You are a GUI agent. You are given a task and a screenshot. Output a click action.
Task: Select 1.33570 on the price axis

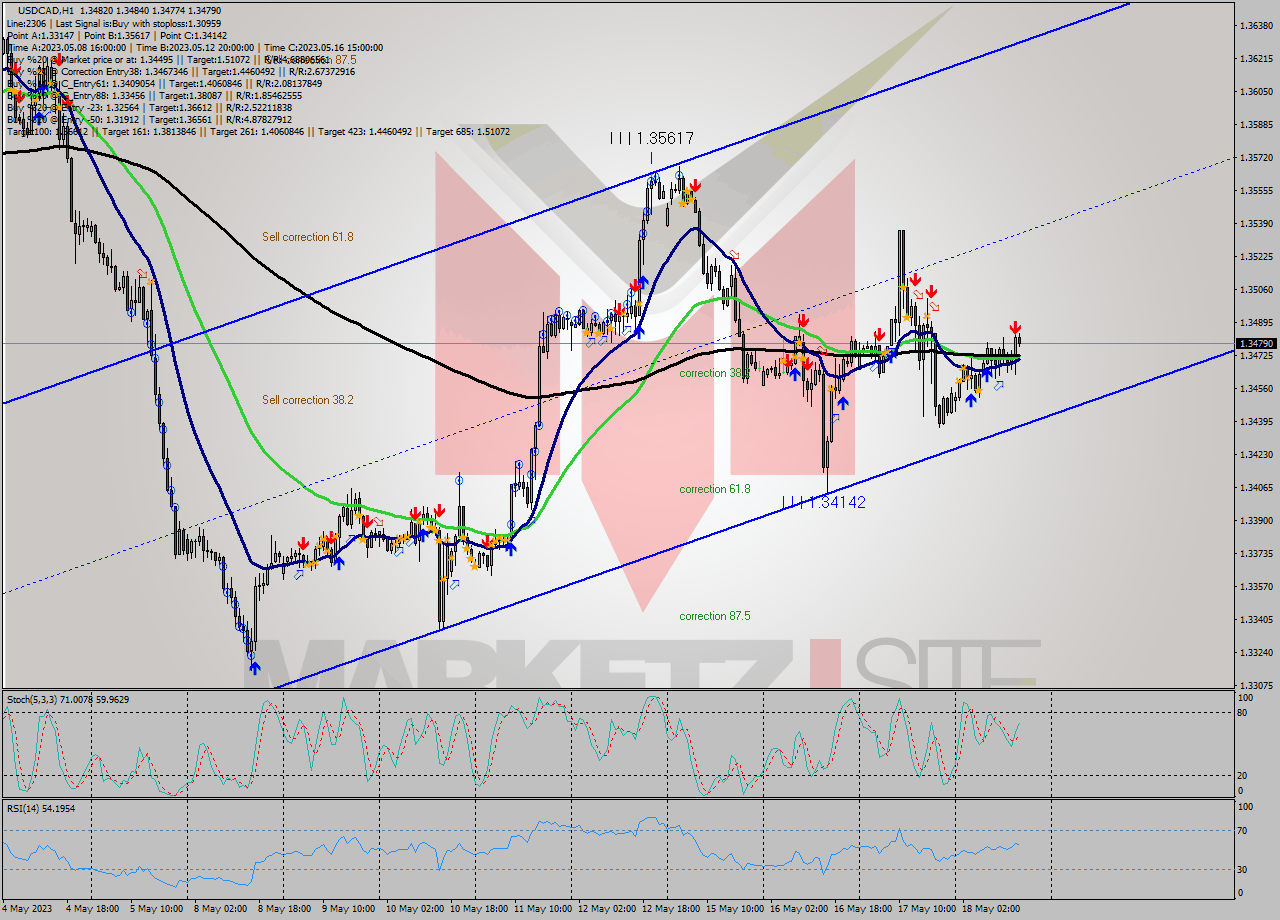pos(1256,586)
